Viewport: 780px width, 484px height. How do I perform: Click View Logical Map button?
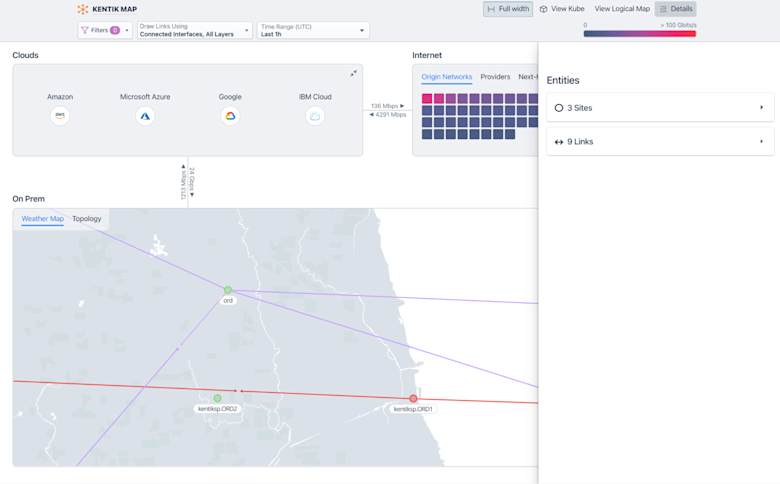622,9
